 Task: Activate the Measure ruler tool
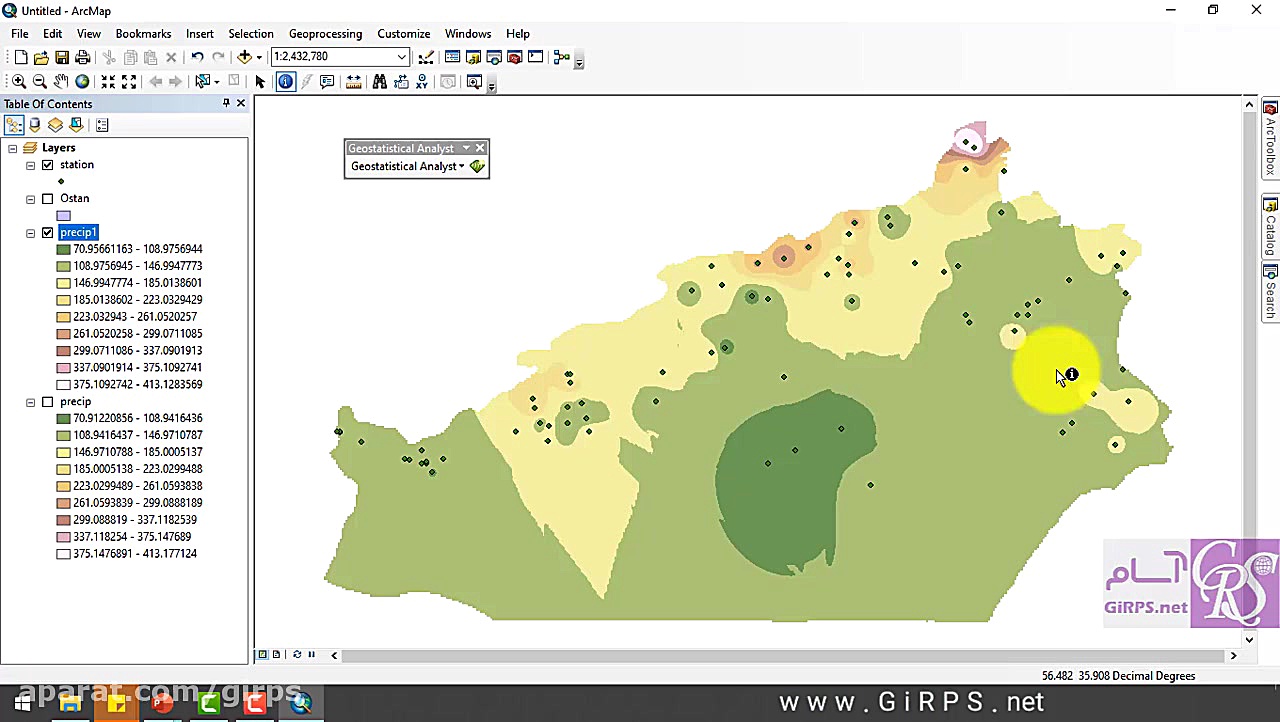tap(353, 82)
